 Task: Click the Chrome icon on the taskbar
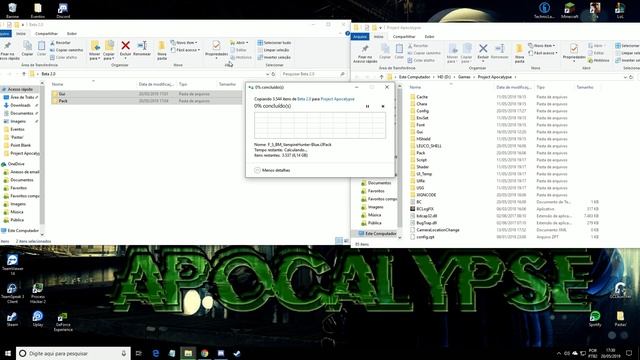pos(204,353)
